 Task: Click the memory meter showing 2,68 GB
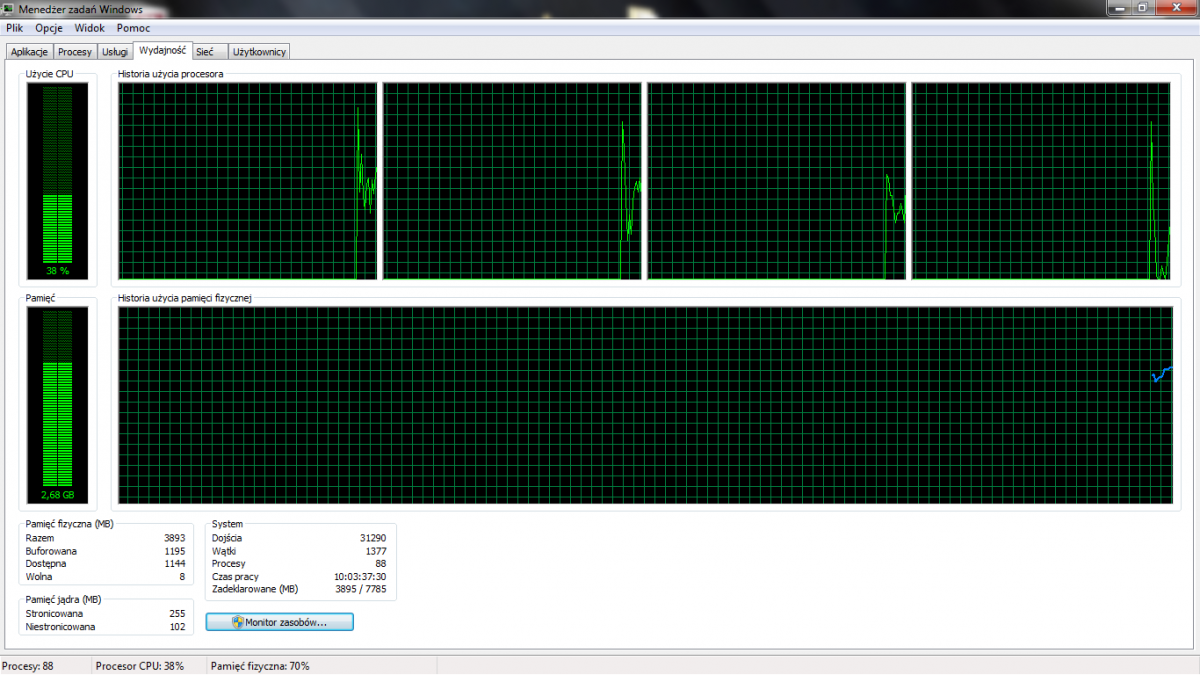(58, 405)
